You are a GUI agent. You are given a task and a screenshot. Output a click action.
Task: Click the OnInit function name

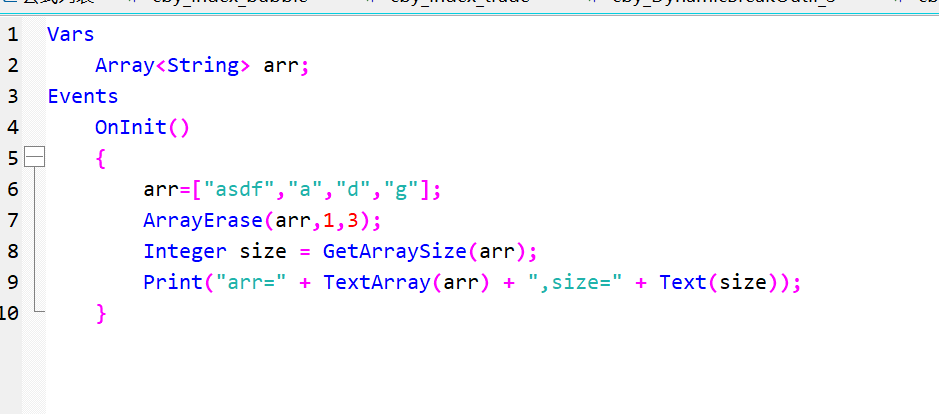pos(130,128)
